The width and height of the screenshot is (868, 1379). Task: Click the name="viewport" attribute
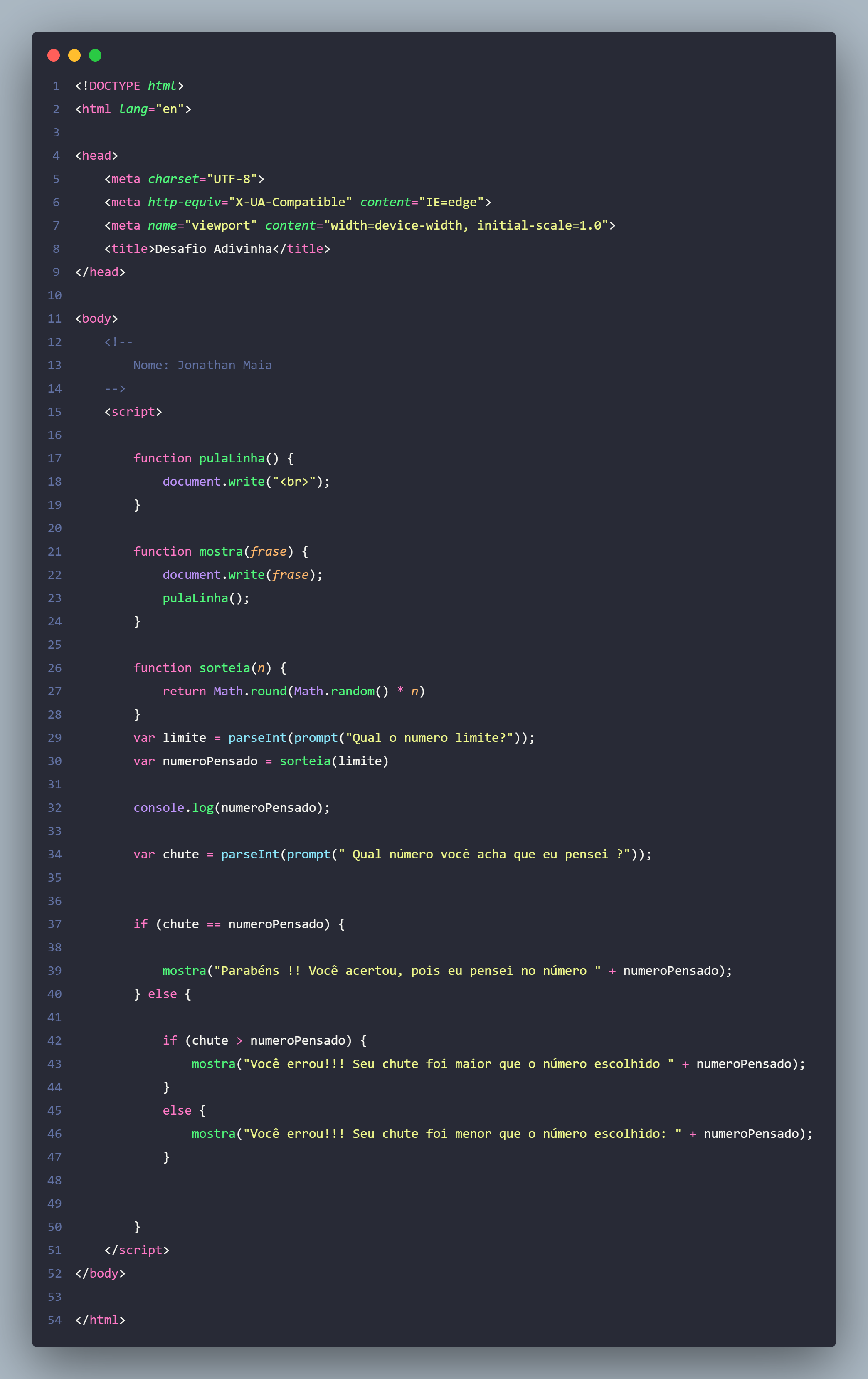202,226
